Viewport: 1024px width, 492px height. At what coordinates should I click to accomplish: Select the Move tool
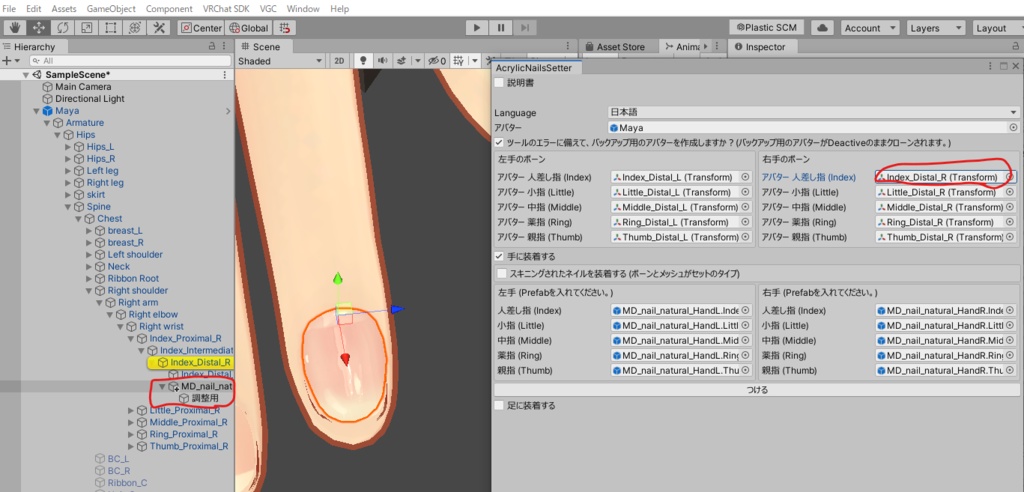[x=39, y=28]
